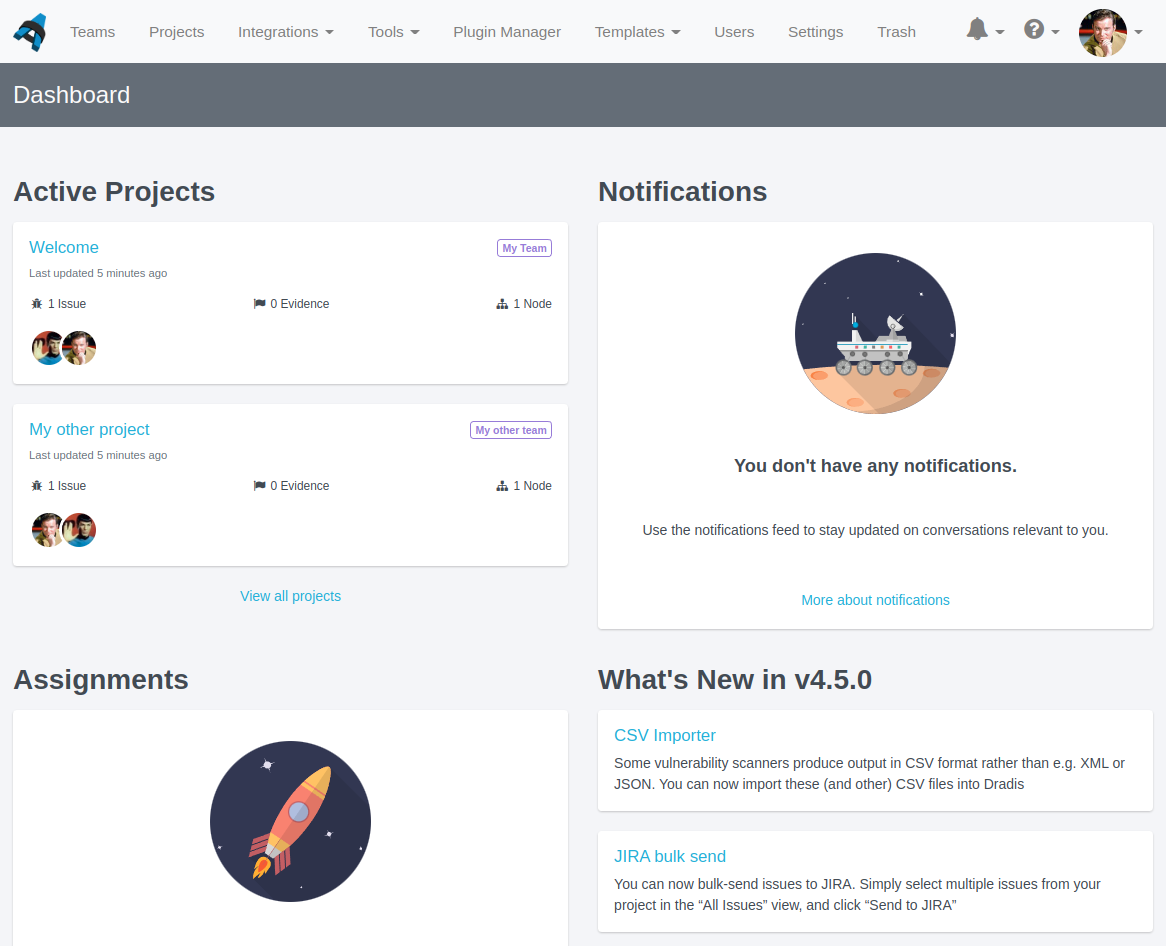Click the help question mark icon
Screen dimensions: 1166x946
(1033, 31)
